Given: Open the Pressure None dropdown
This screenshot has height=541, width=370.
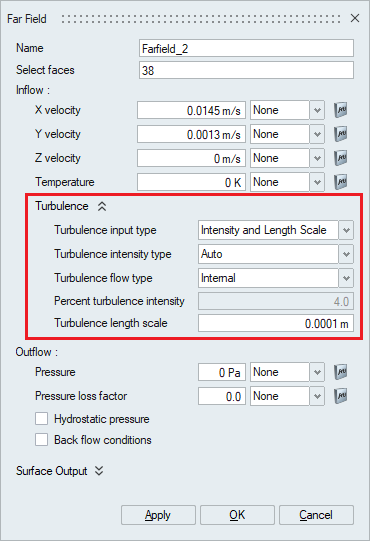Looking at the screenshot, I should [317, 372].
